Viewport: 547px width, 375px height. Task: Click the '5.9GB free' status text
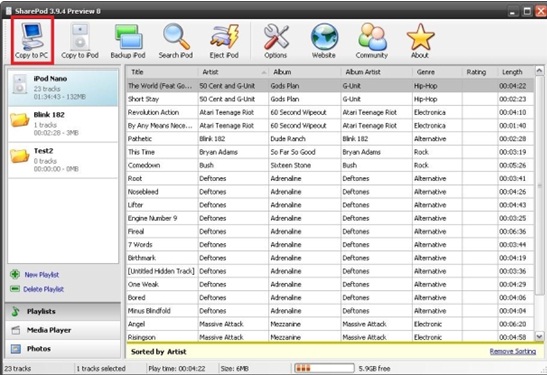pyautogui.click(x=374, y=368)
